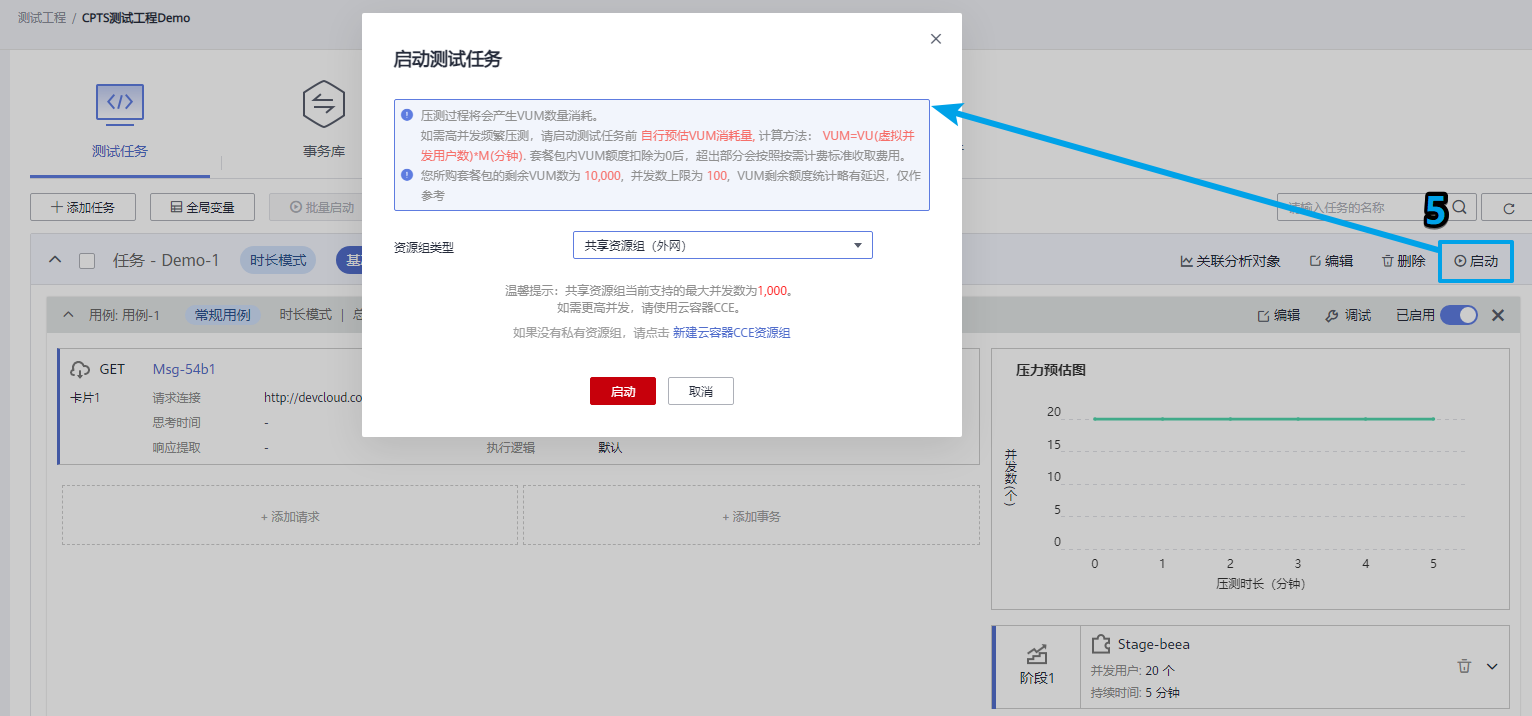Viewport: 1532px width, 716px height.
Task: Click 时长模式 text in the 用例-1 row
Action: (x=305, y=315)
